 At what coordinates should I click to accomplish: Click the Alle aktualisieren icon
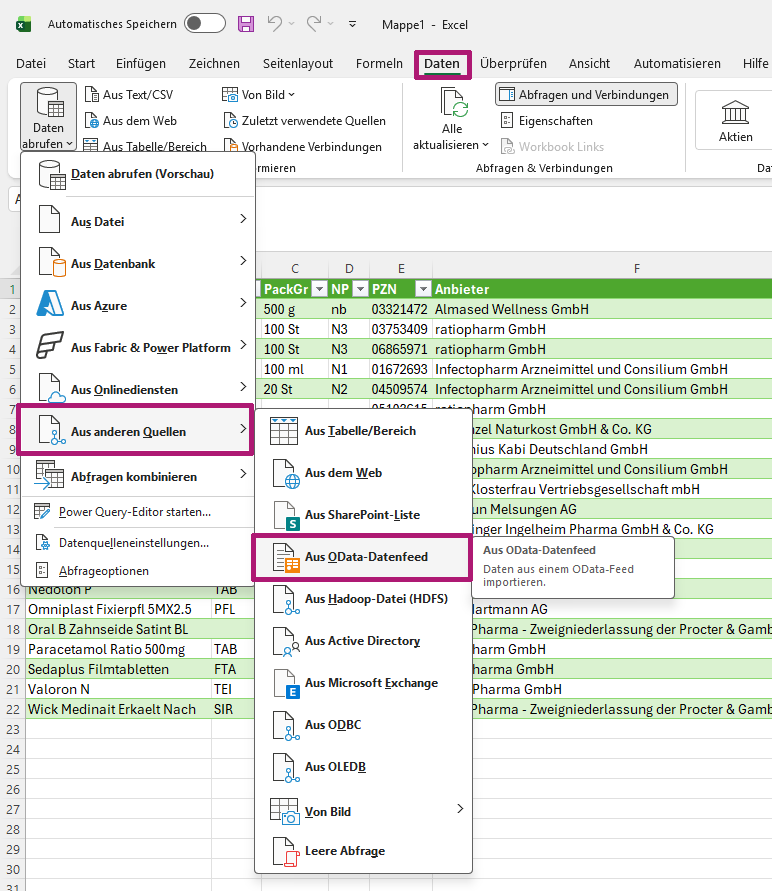click(x=452, y=104)
